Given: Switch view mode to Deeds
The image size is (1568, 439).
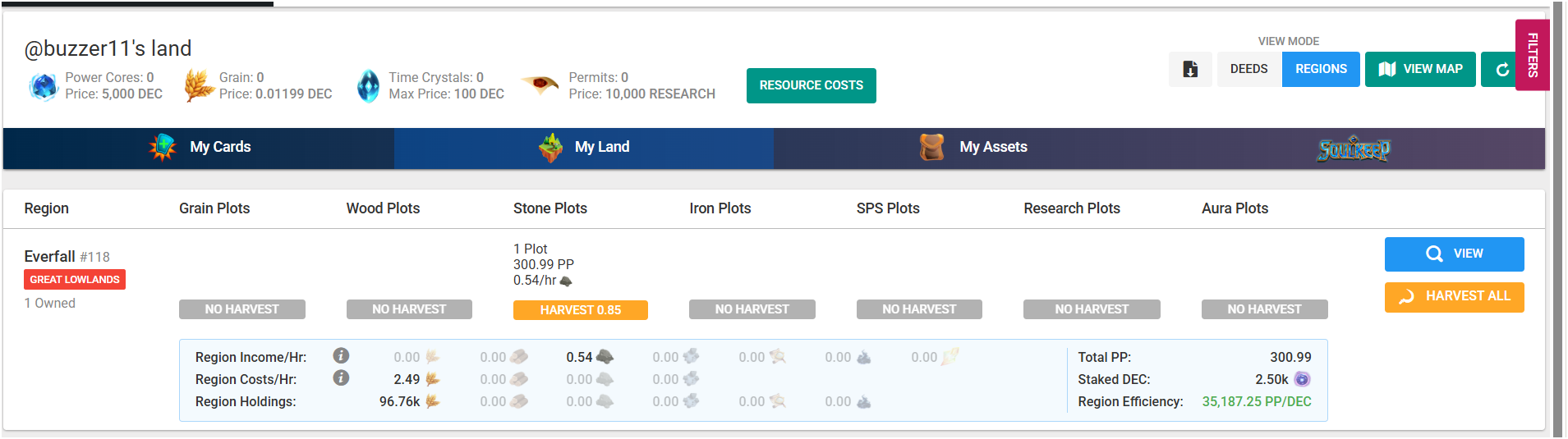Looking at the screenshot, I should pyautogui.click(x=1248, y=69).
